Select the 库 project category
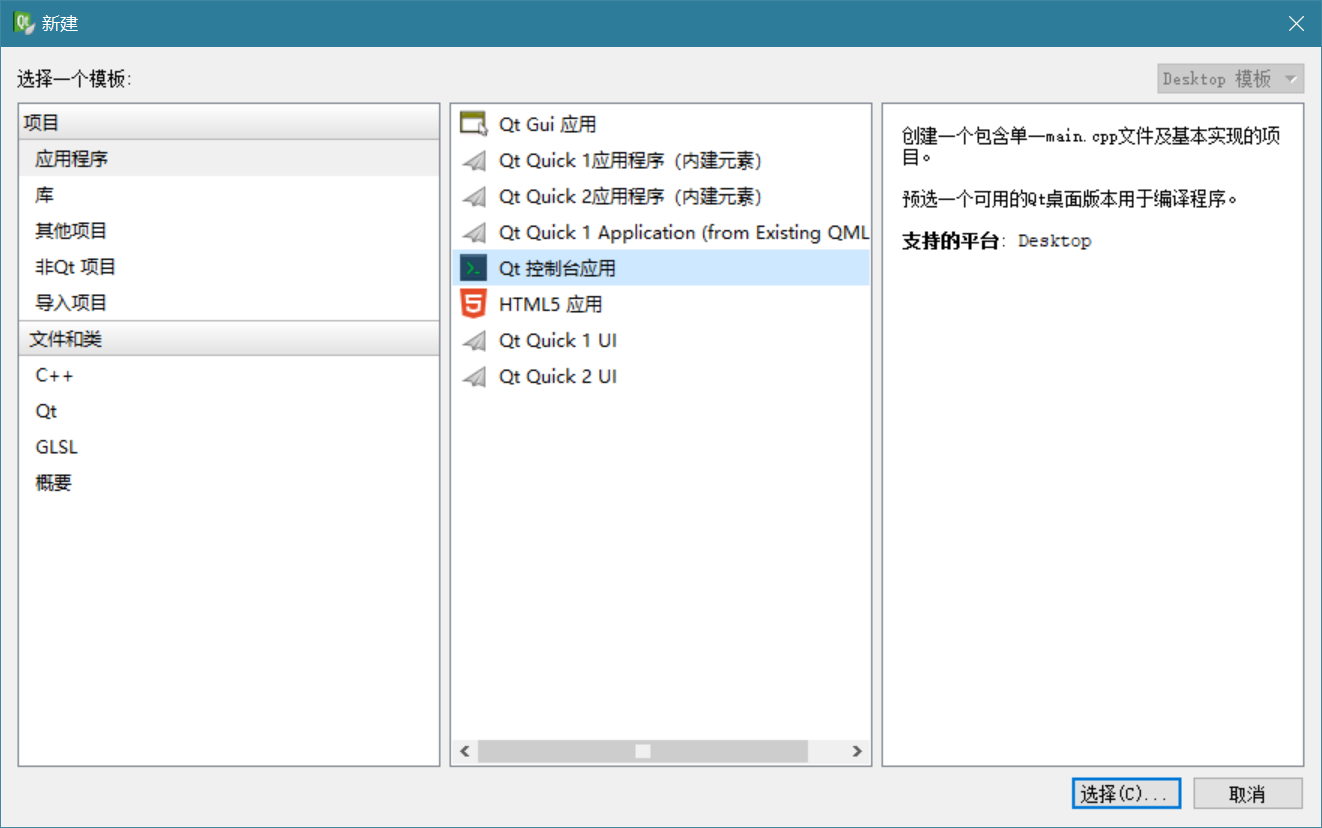Screen dimensions: 1322x828 click(45, 195)
